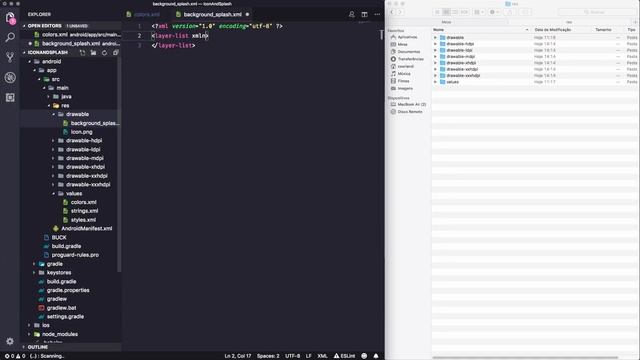
Task: Open Finder arrange-by dropdown
Action: [x=479, y=12]
